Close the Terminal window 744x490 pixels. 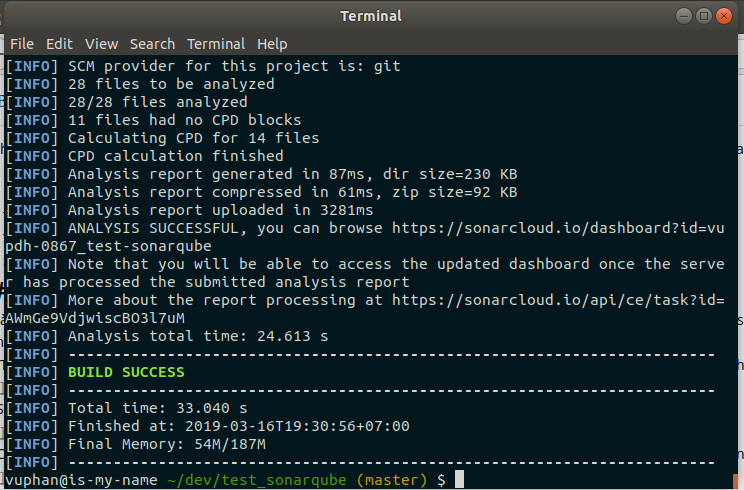tap(724, 16)
